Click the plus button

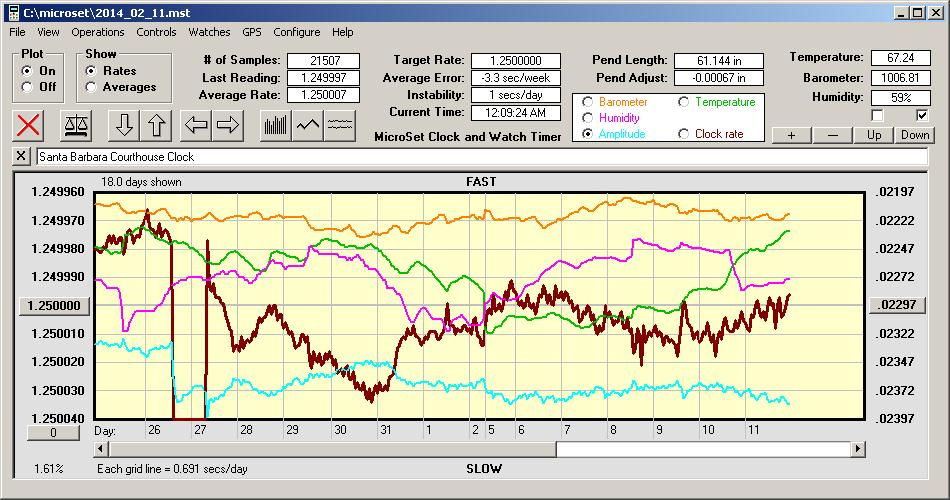(791, 135)
